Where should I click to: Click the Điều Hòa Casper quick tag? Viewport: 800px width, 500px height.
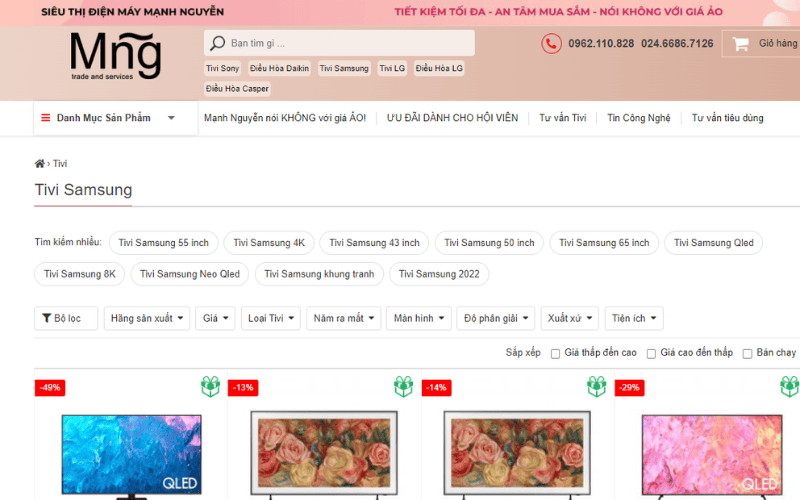pyautogui.click(x=237, y=89)
